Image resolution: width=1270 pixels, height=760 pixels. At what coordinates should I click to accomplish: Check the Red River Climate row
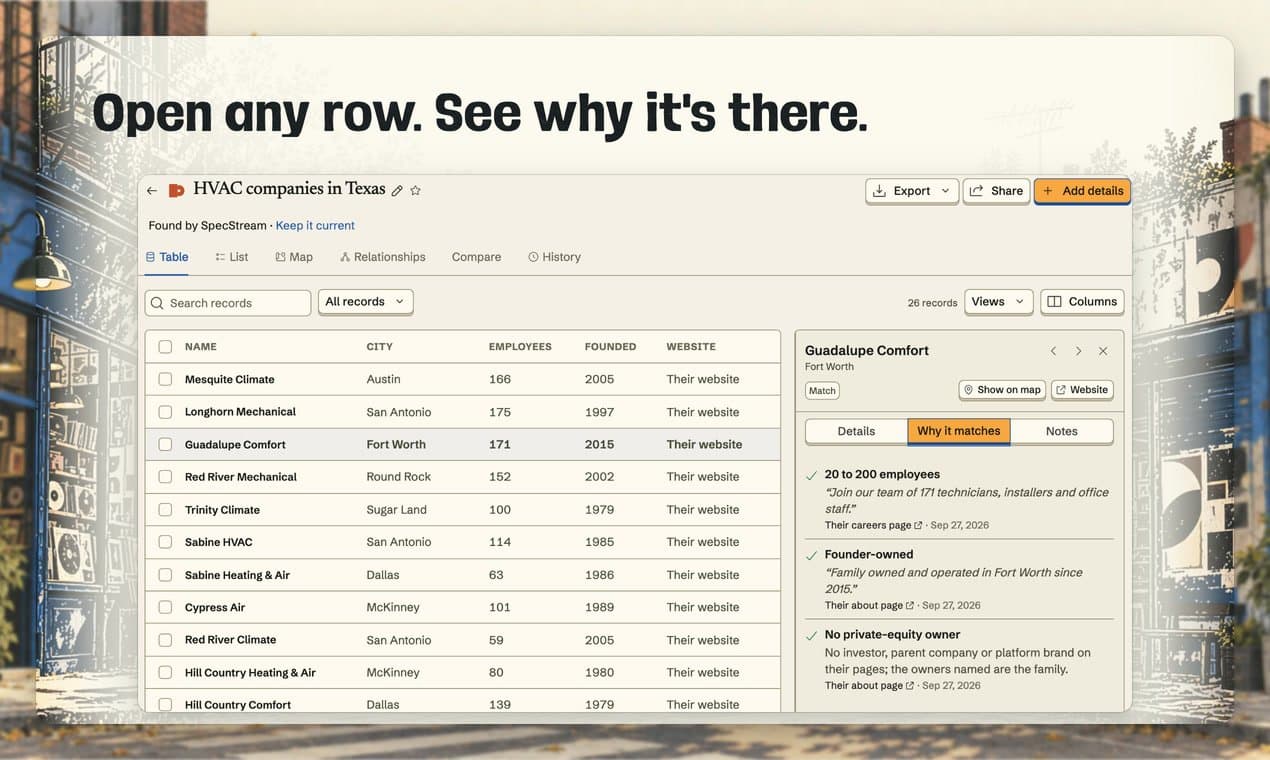(165, 640)
